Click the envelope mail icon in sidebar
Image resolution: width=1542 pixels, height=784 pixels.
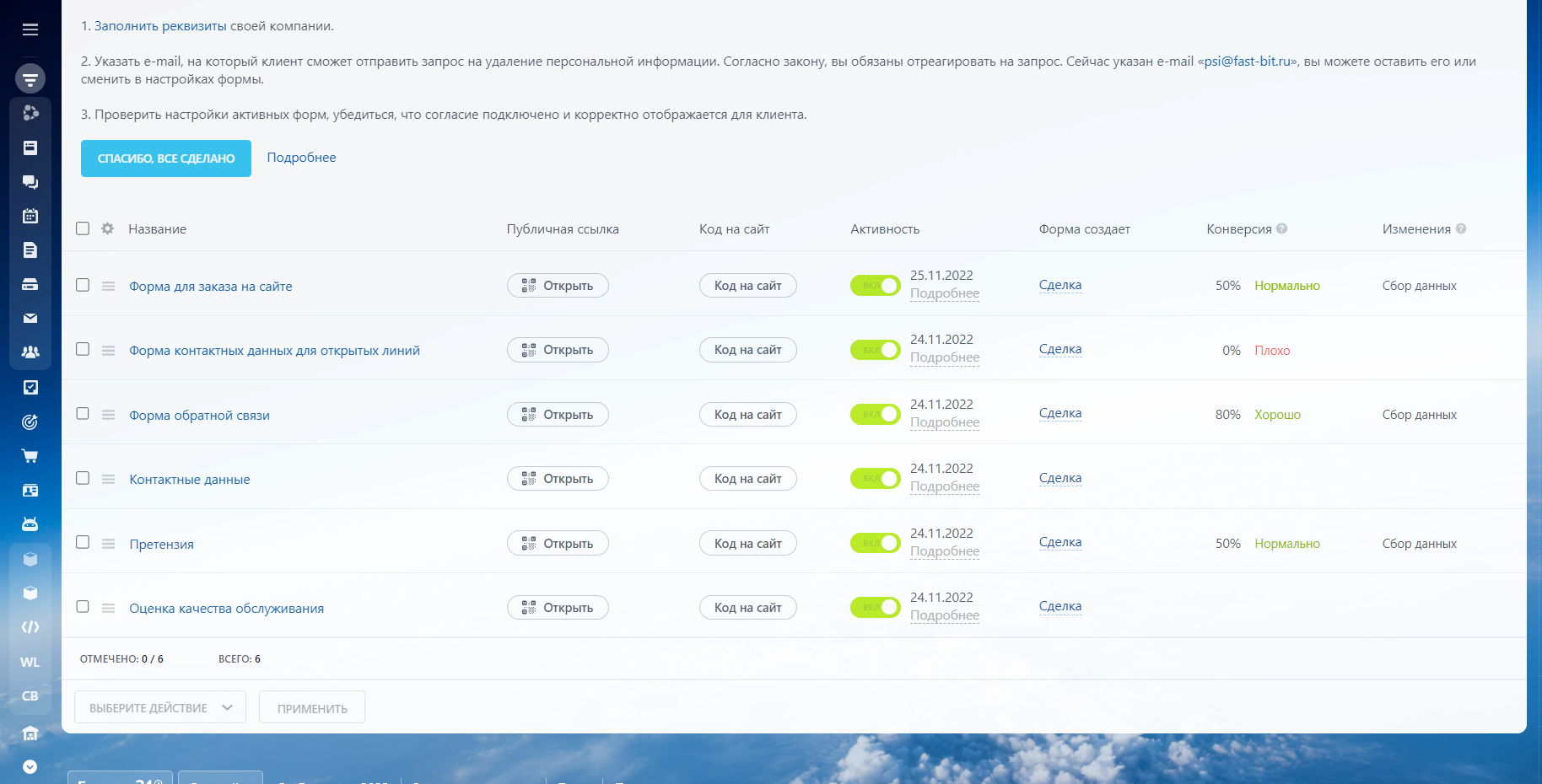(x=30, y=319)
